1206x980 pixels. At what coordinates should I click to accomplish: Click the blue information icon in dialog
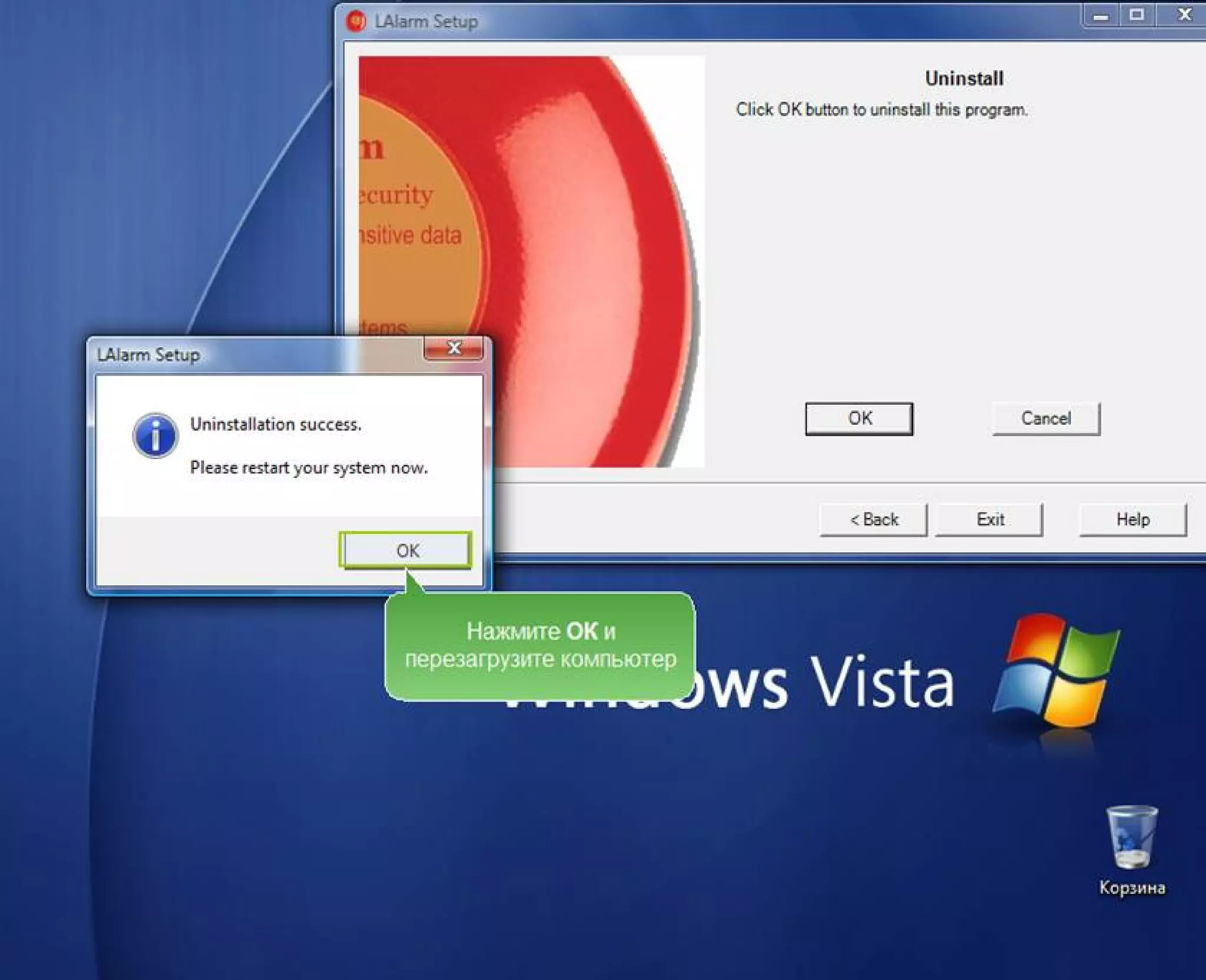155,435
